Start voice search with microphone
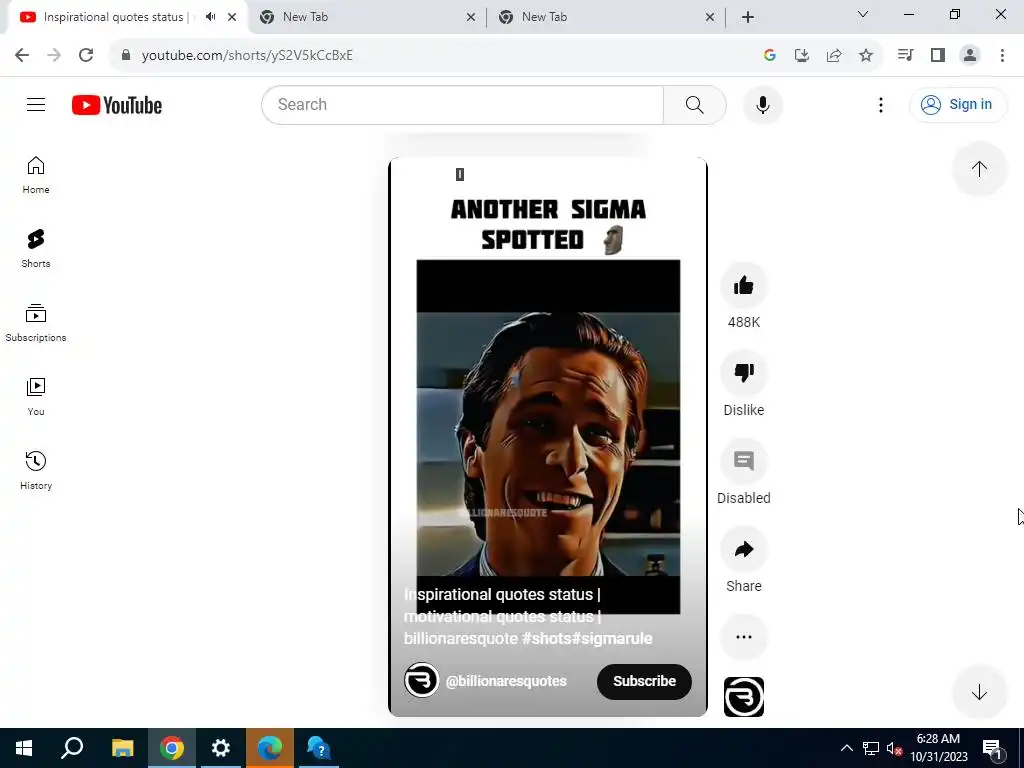 pos(763,104)
